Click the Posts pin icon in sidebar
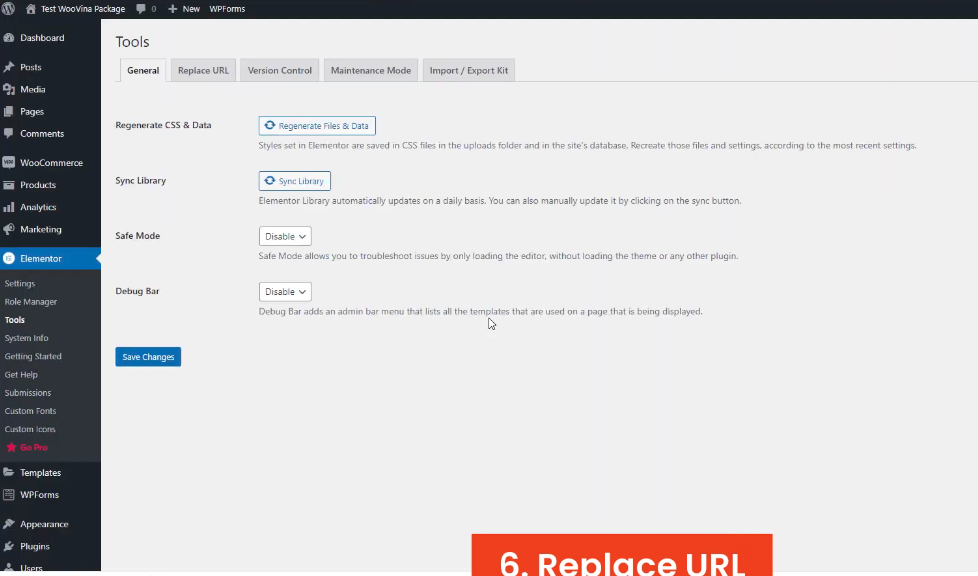Screen dimensions: 978x576 tap(9, 67)
